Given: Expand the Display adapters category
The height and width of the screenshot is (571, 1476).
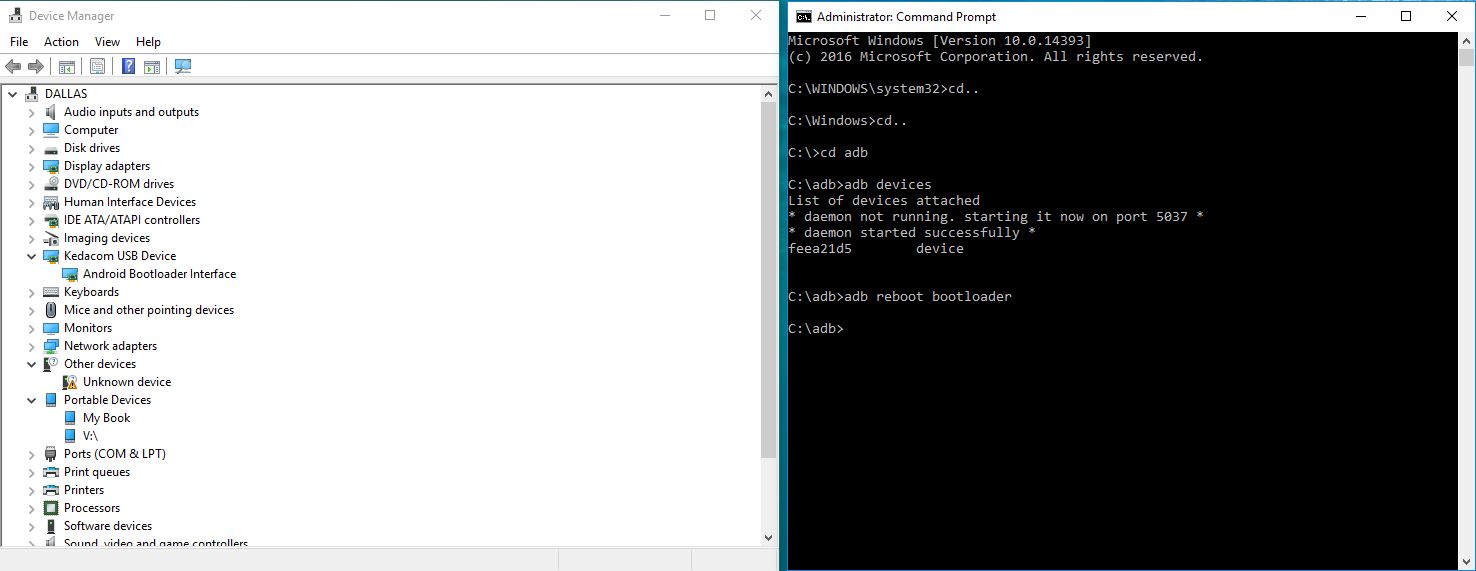Looking at the screenshot, I should click(x=31, y=166).
